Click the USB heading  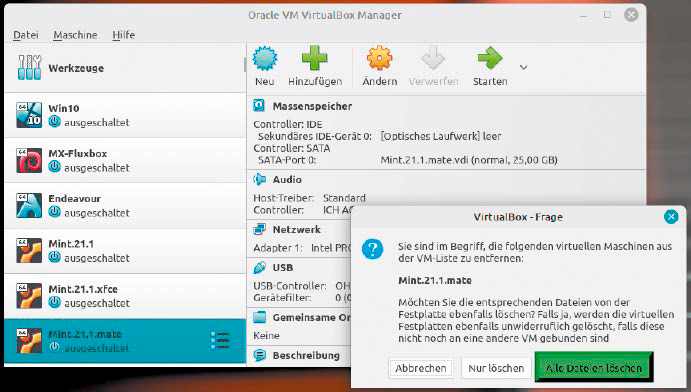tap(282, 268)
